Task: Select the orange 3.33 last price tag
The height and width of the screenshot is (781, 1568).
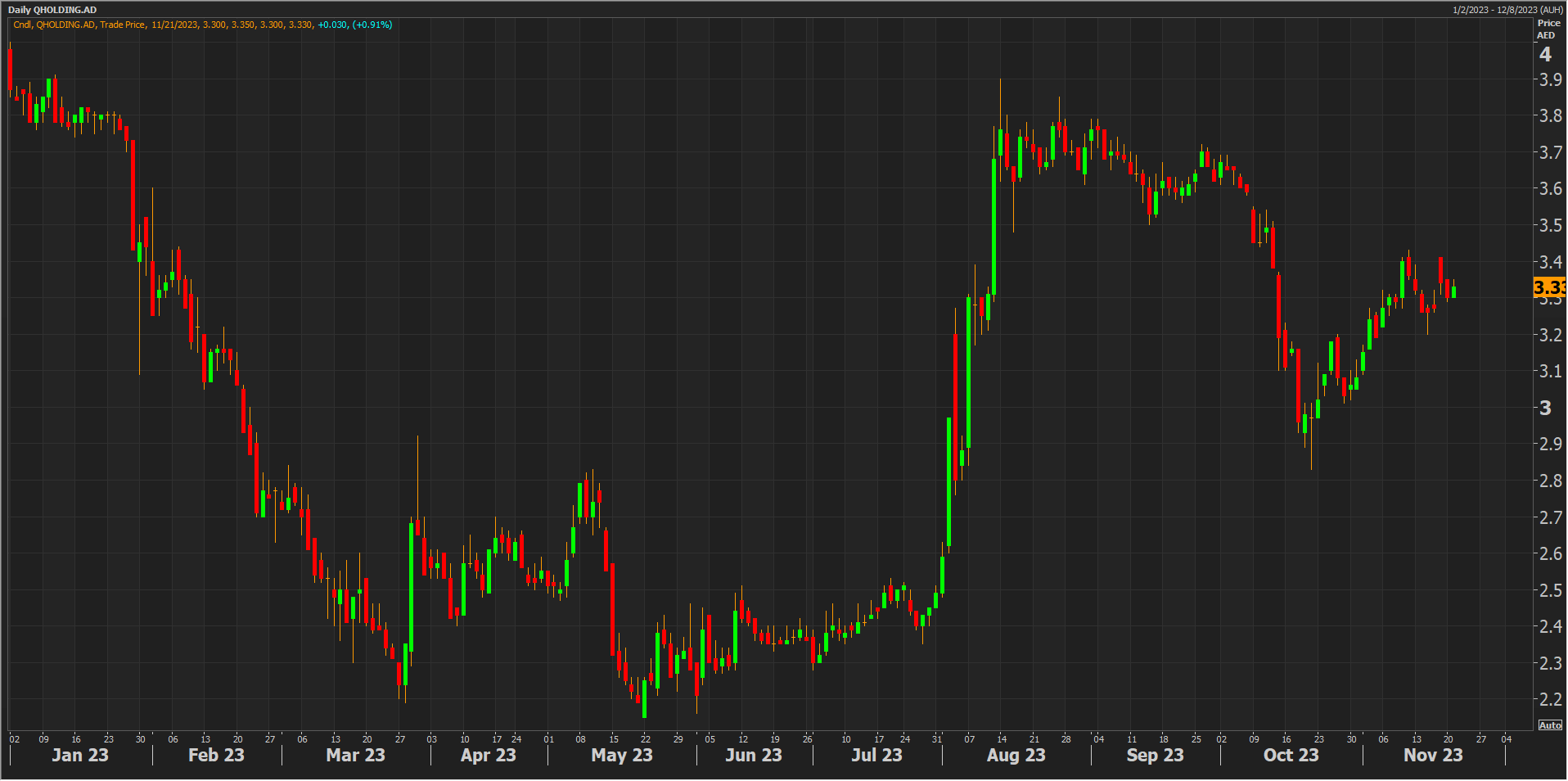Action: (1549, 287)
